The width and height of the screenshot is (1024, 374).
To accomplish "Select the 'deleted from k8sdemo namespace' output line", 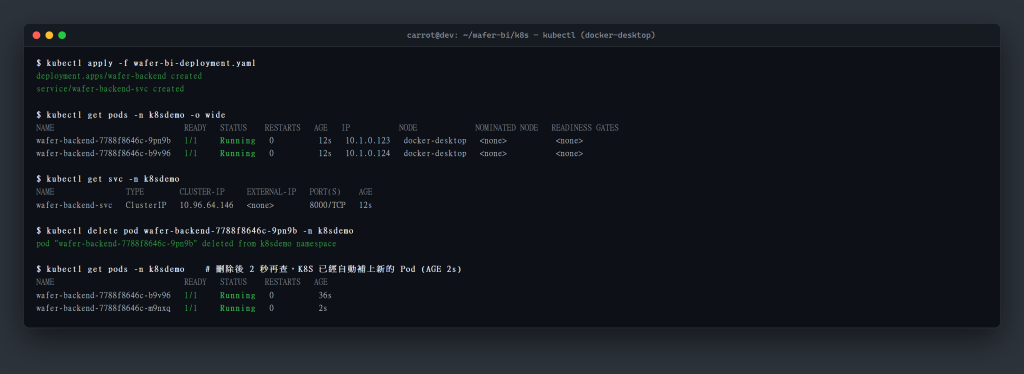I will point(186,243).
